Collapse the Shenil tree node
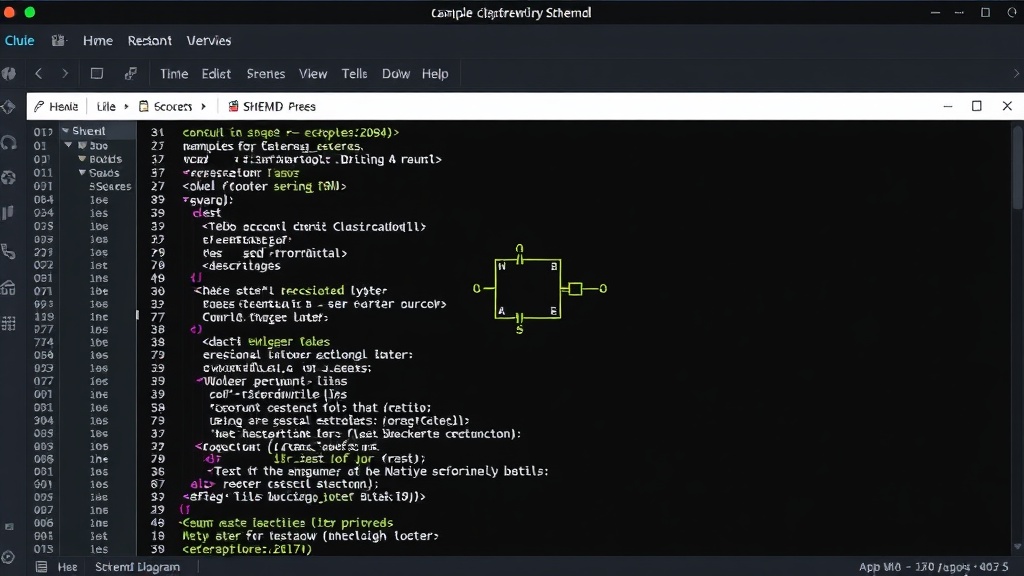The height and width of the screenshot is (576, 1024). (x=65, y=131)
